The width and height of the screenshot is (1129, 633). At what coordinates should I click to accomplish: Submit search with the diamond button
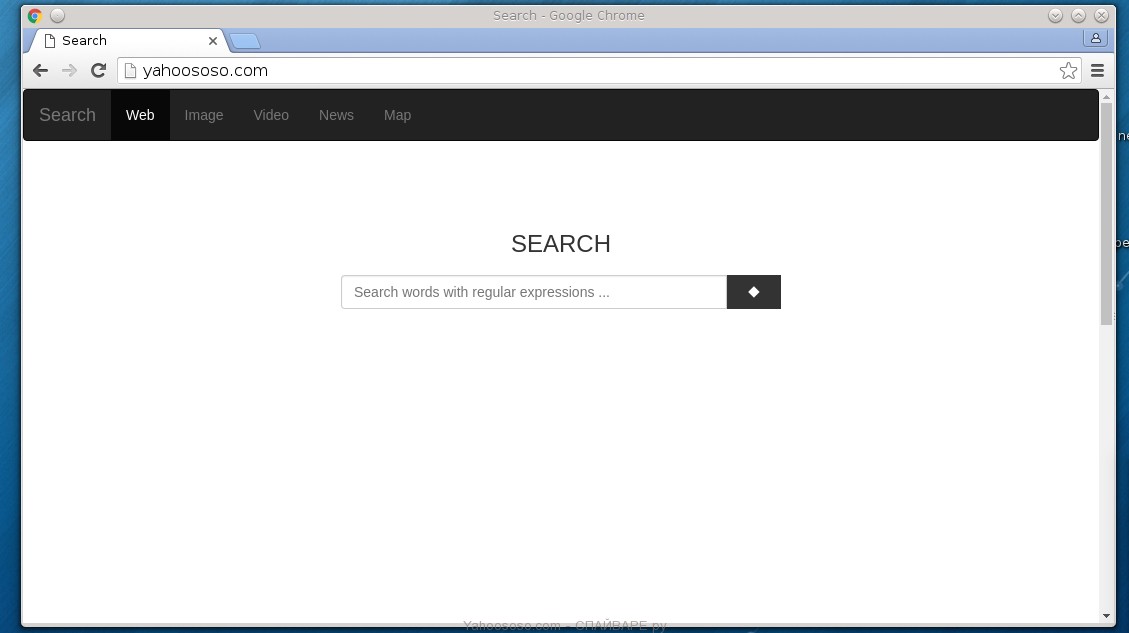pos(754,292)
